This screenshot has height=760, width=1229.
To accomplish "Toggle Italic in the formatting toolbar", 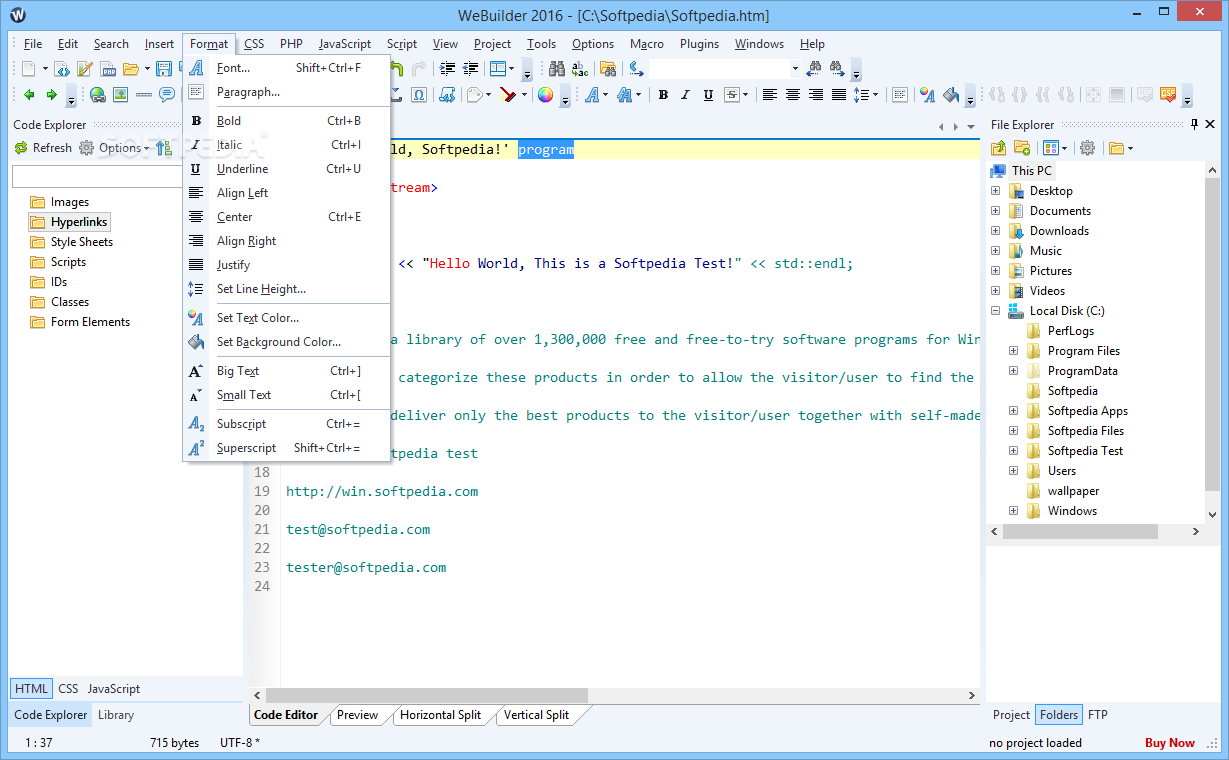I will pyautogui.click(x=685, y=95).
